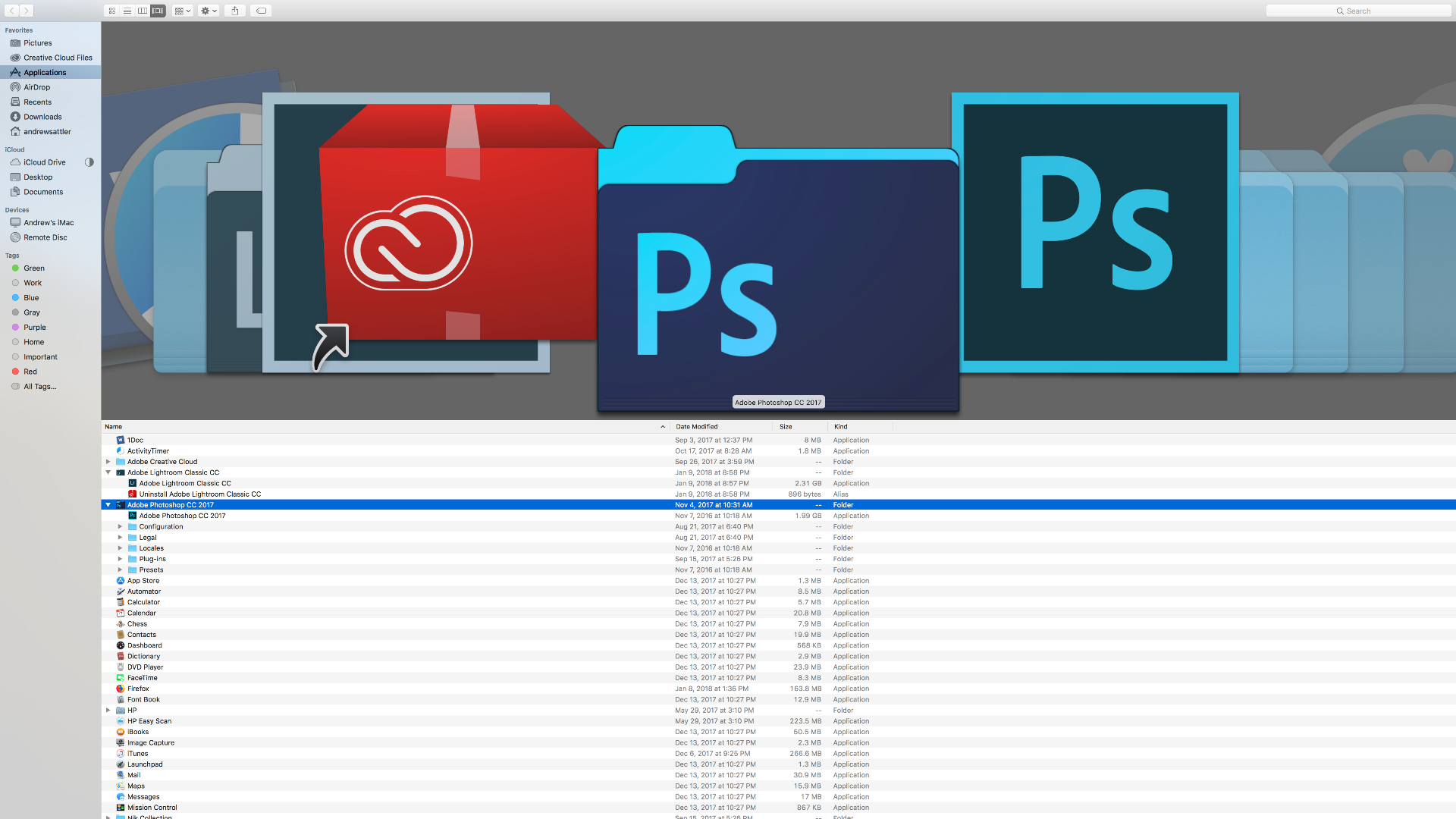Image resolution: width=1456 pixels, height=819 pixels.
Task: Select the ActivityTimer app icon
Action: pyautogui.click(x=120, y=451)
